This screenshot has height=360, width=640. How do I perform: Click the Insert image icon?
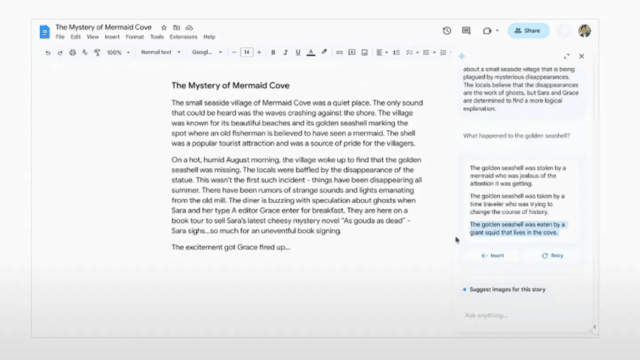[x=364, y=52]
